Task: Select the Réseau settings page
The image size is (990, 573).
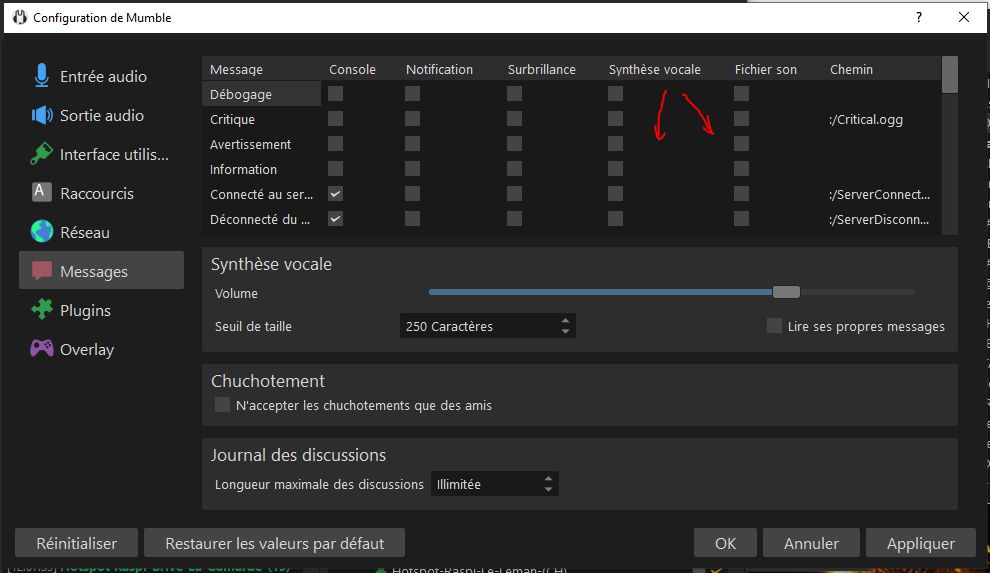Action: click(102, 232)
